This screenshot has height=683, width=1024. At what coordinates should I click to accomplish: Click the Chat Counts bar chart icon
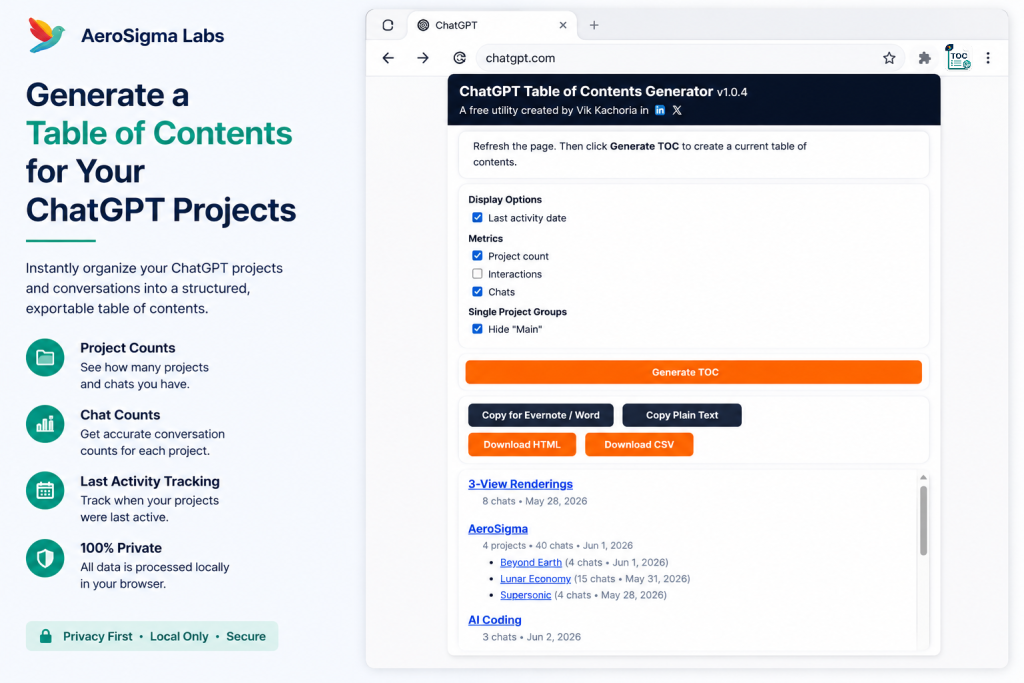(x=45, y=424)
